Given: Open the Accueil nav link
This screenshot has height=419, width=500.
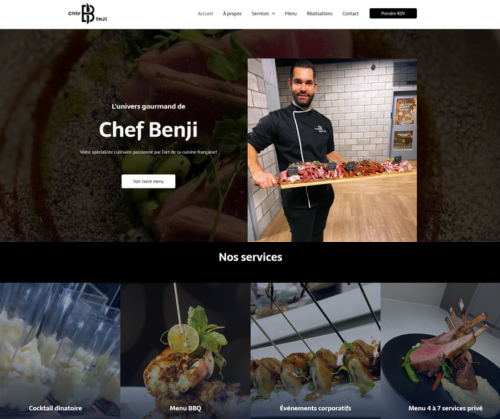Looking at the screenshot, I should [x=205, y=14].
